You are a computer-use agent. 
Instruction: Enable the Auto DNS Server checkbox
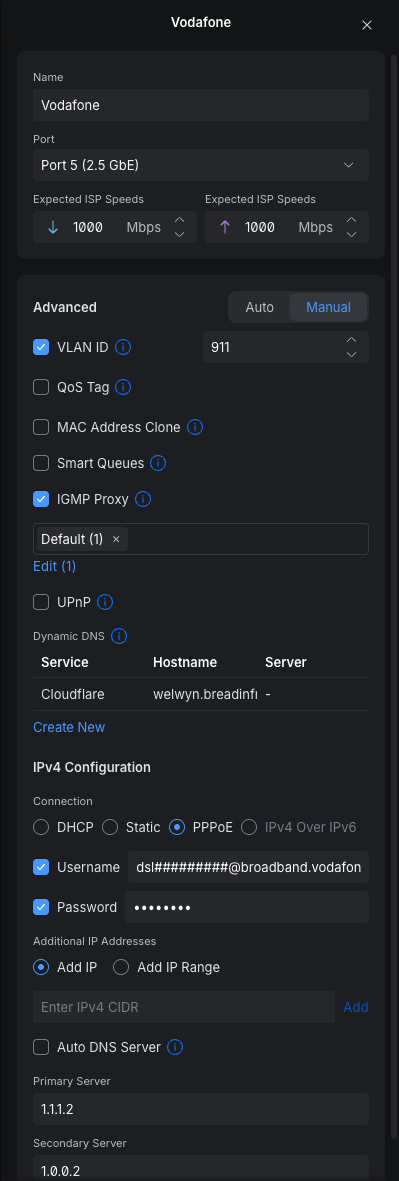(x=41, y=1047)
